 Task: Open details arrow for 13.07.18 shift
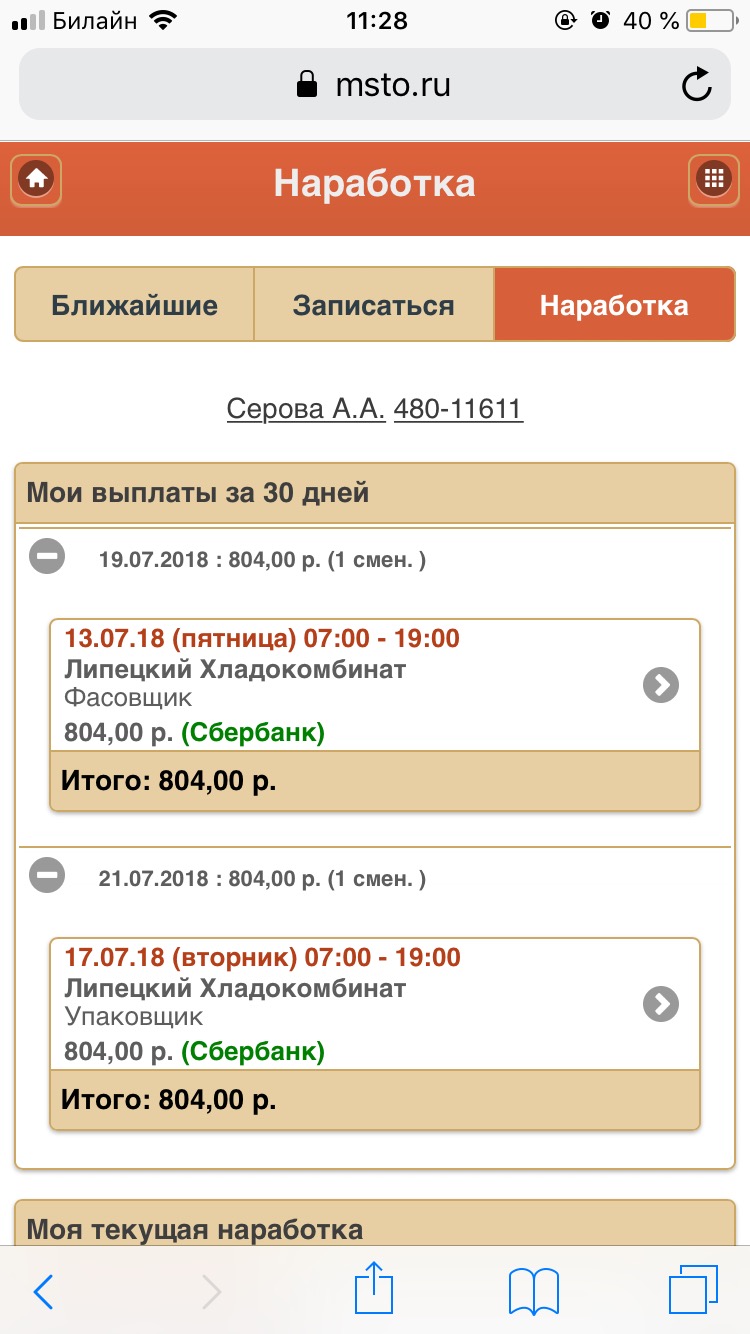660,685
